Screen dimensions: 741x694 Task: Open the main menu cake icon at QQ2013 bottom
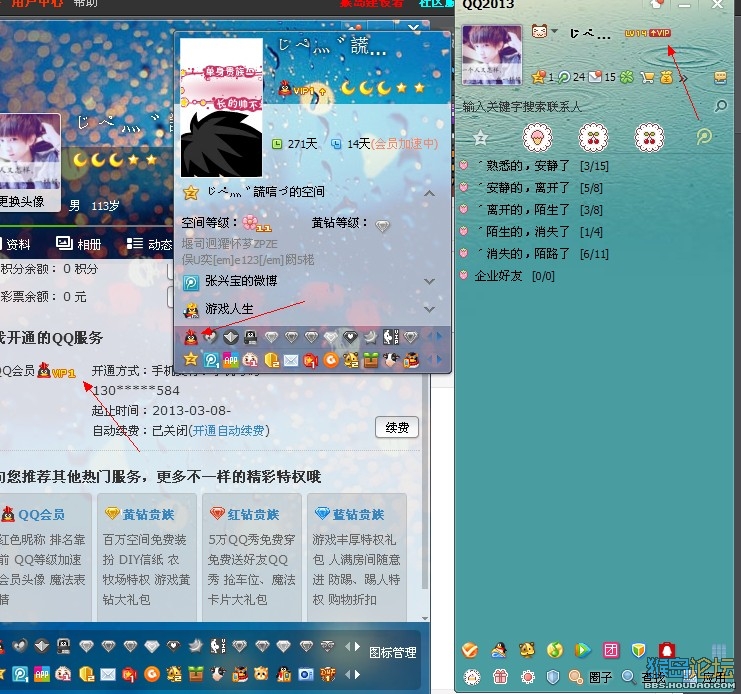click(x=472, y=677)
